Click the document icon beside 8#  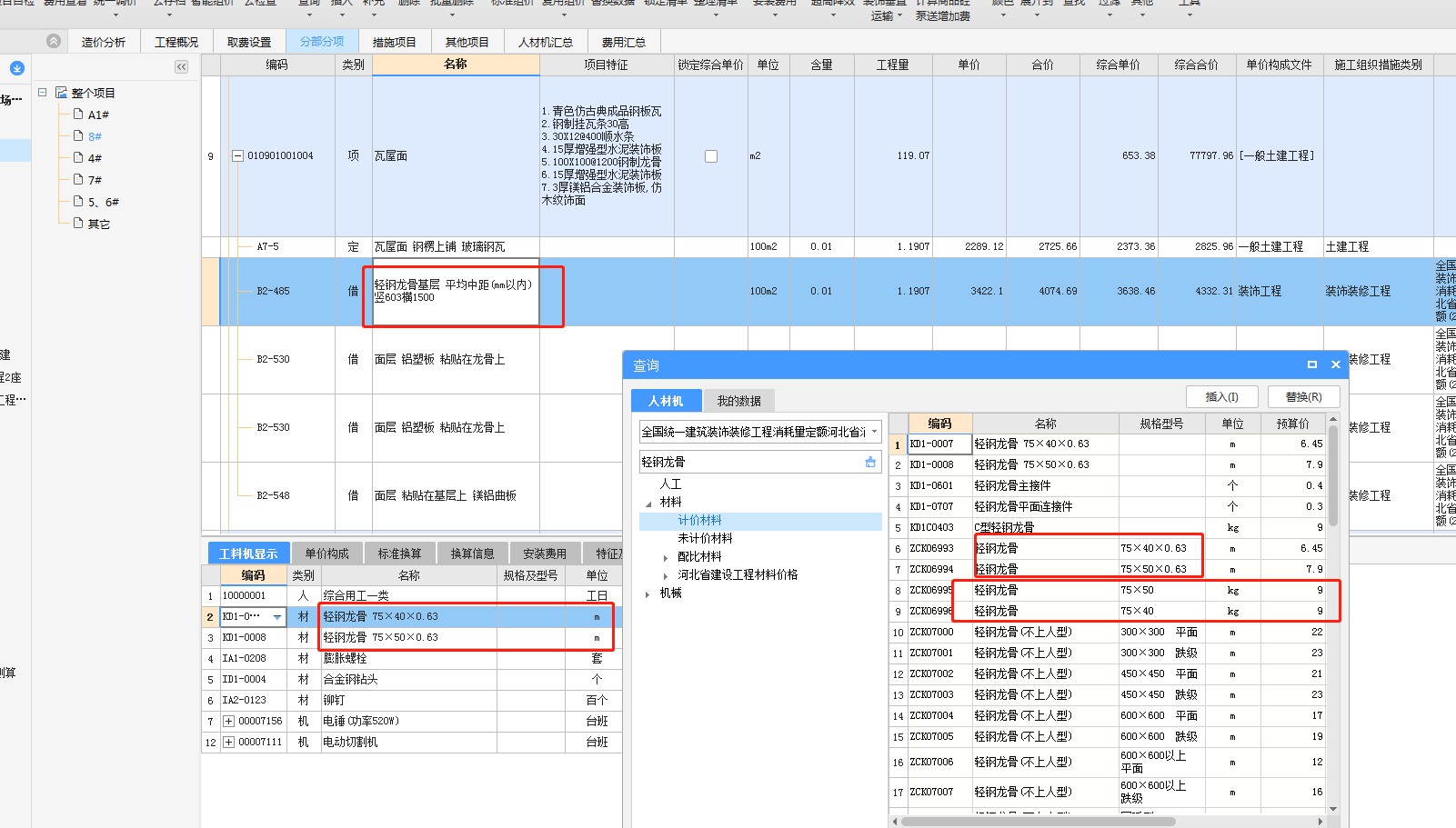78,135
